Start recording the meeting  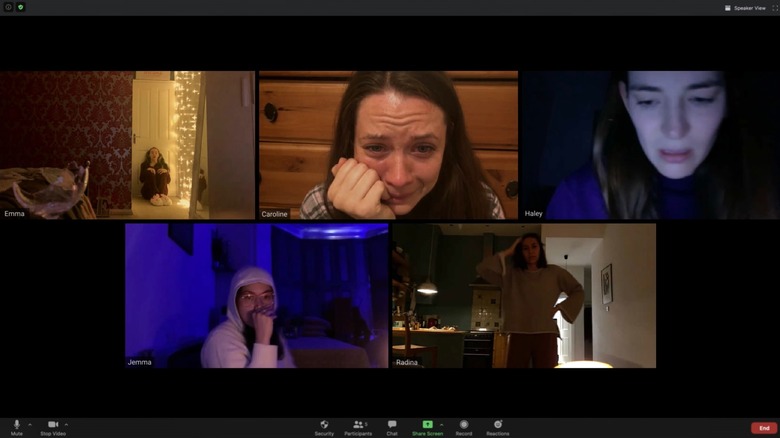[x=464, y=428]
